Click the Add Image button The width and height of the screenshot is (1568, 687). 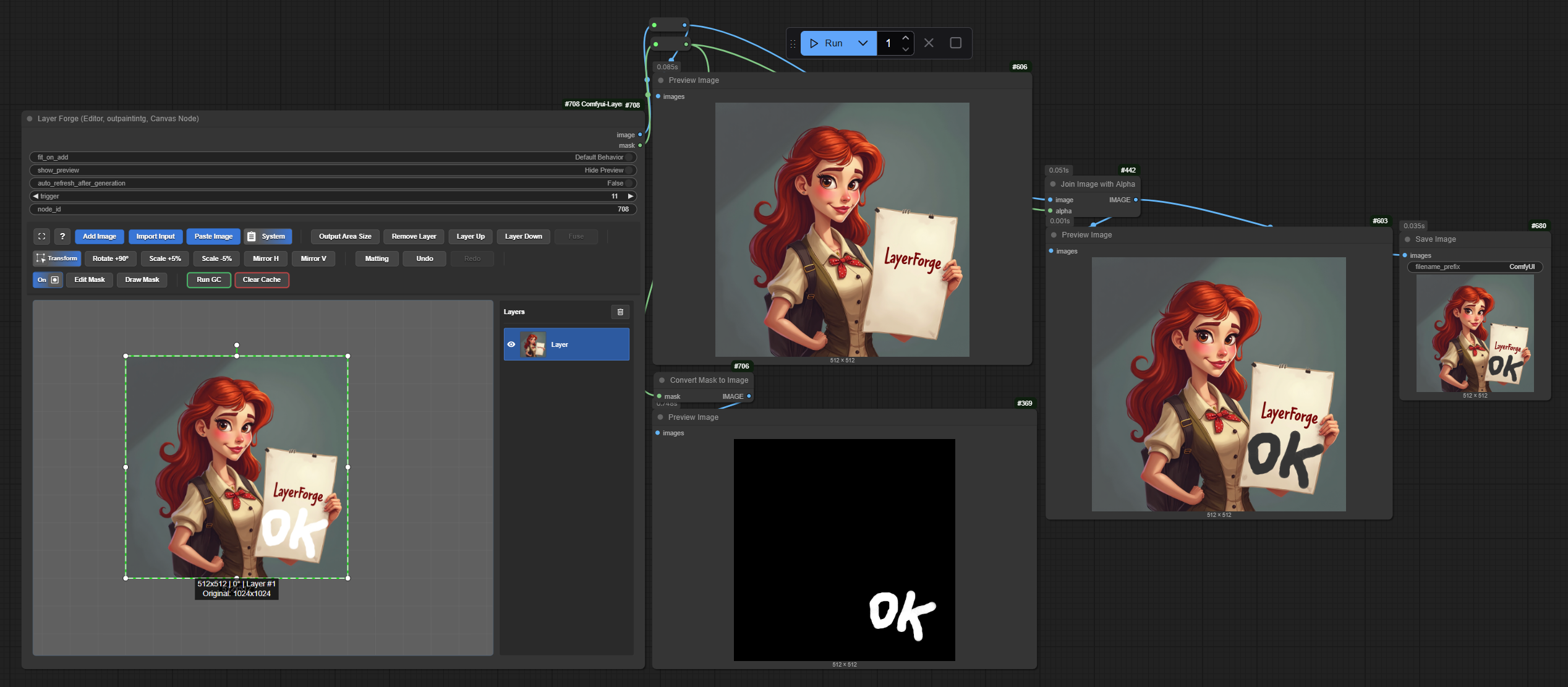99,236
